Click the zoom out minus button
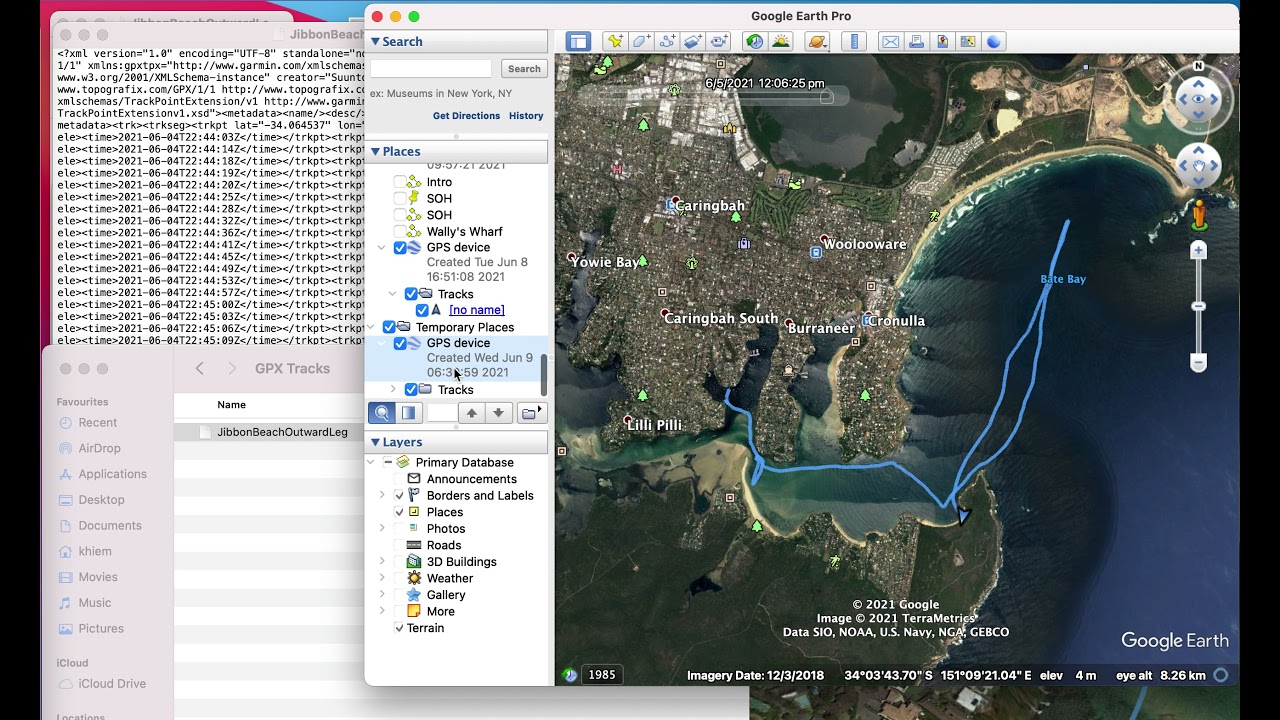The width and height of the screenshot is (1280, 720). click(1198, 361)
